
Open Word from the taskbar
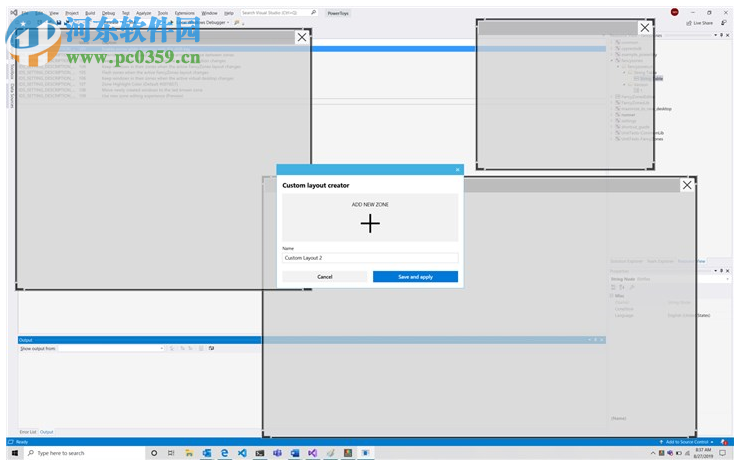pos(295,453)
